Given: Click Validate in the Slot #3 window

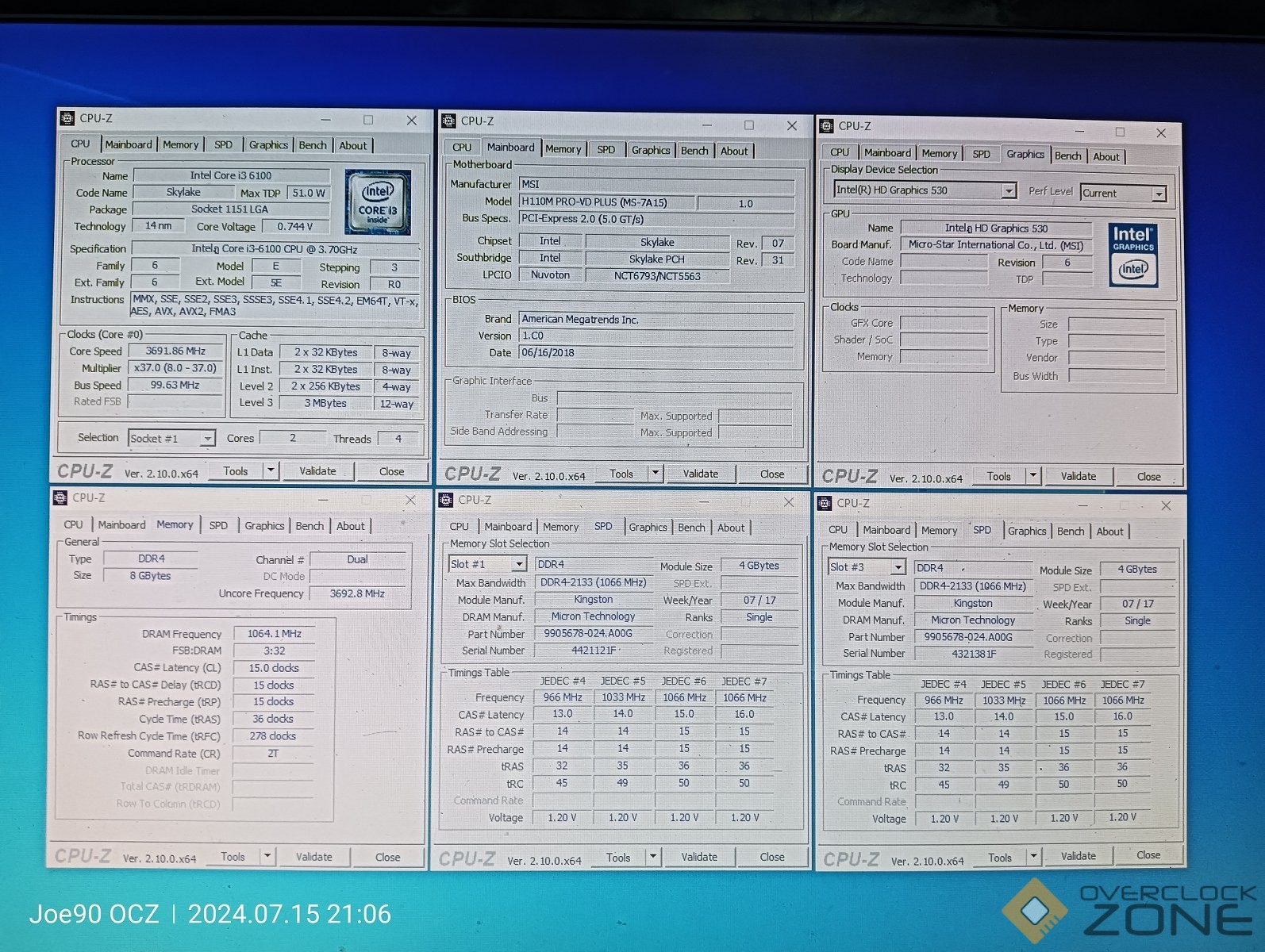Looking at the screenshot, I should [1079, 856].
